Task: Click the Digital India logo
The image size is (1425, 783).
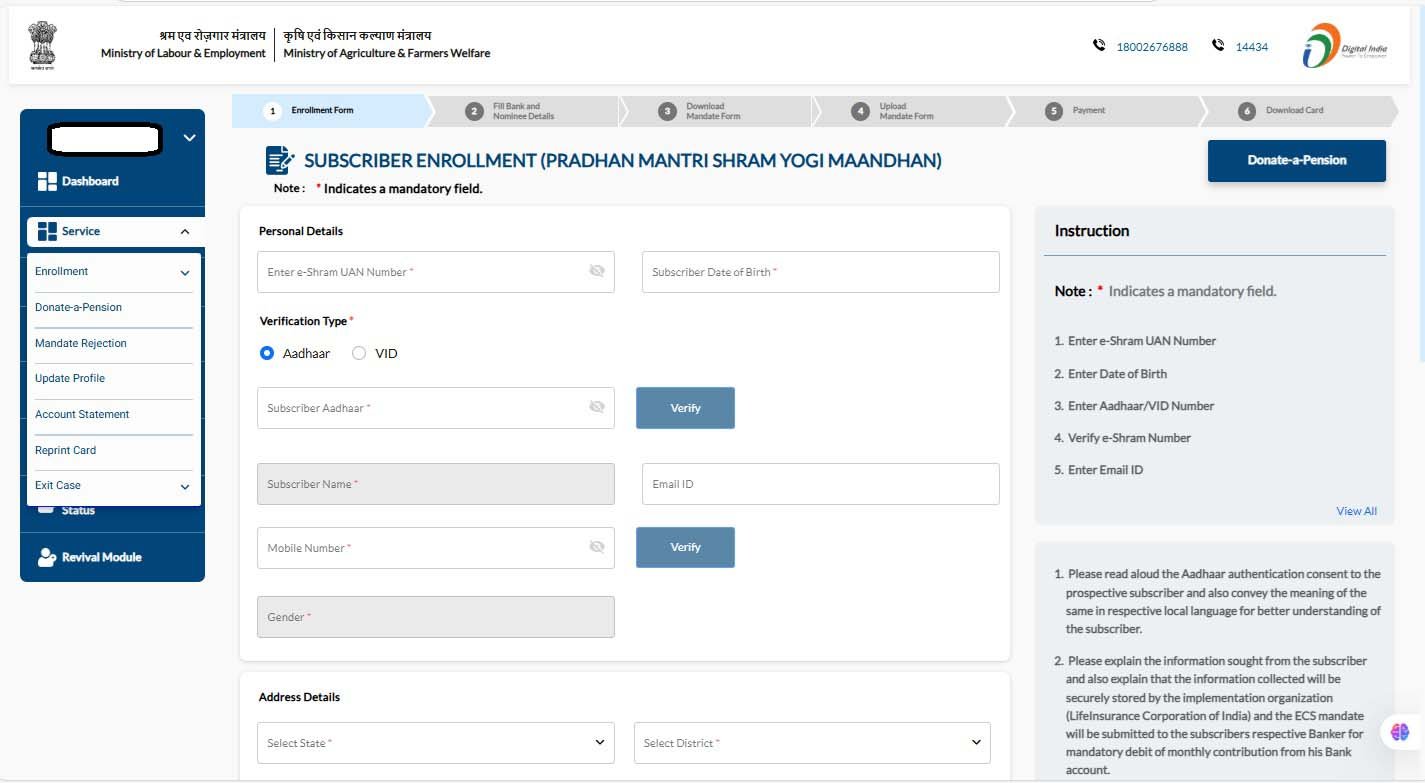Action: 1343,46
